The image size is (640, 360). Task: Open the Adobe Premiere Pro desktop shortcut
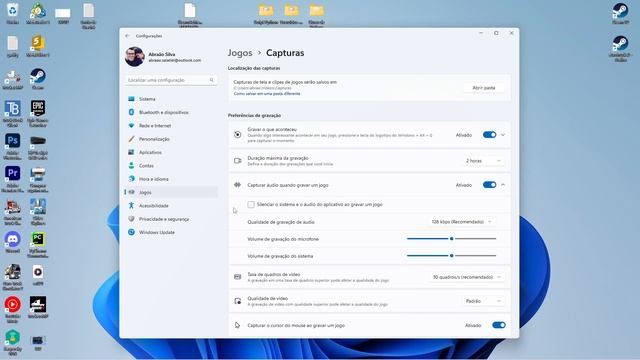tap(13, 179)
